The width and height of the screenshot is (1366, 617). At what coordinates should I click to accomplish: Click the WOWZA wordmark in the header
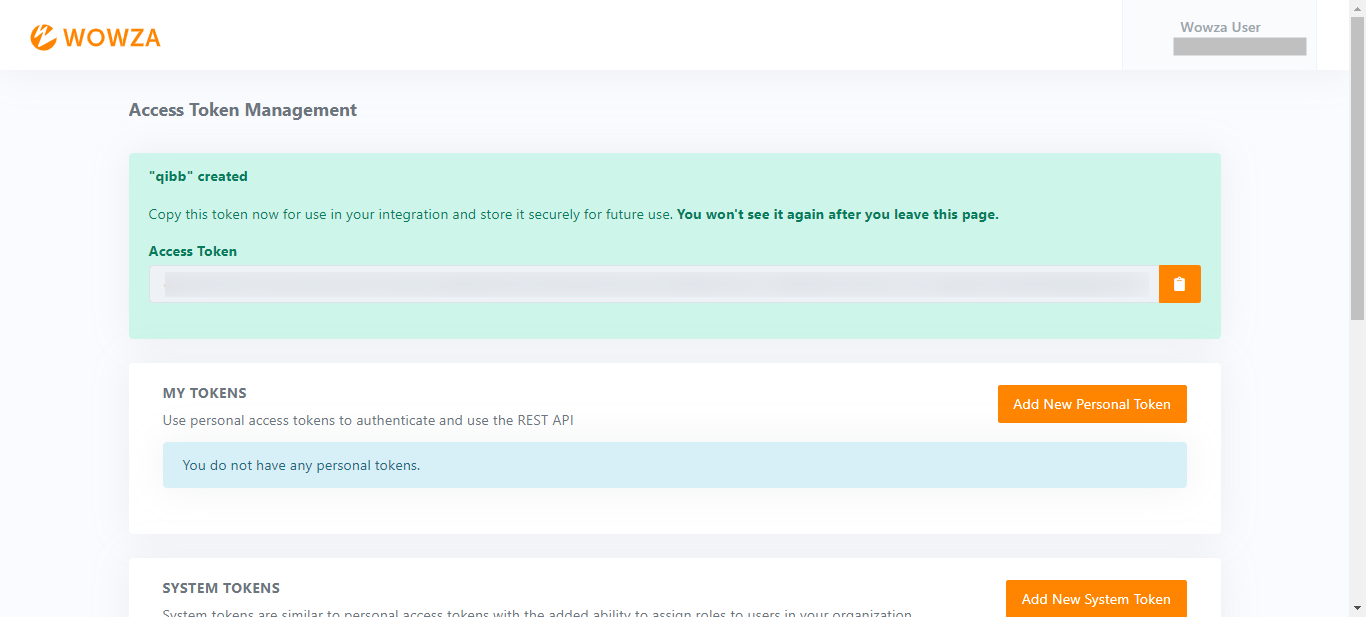(x=111, y=38)
